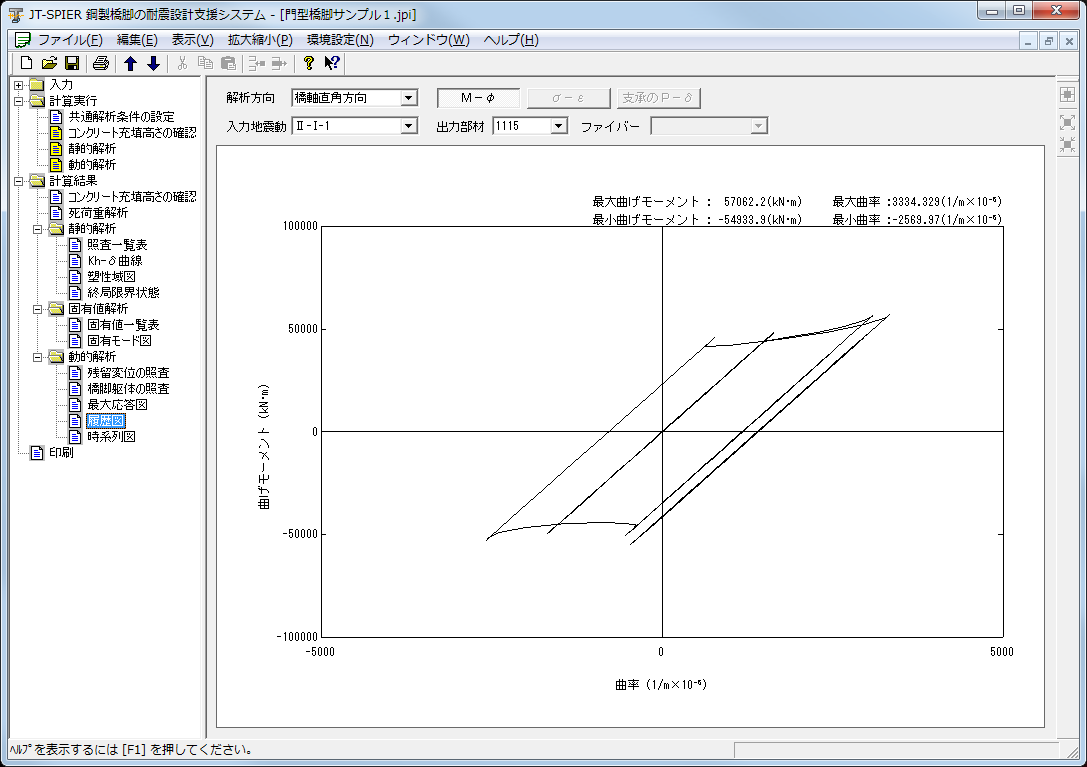Collapse the 計算実行 tree folder
1087x767 pixels.
18,101
